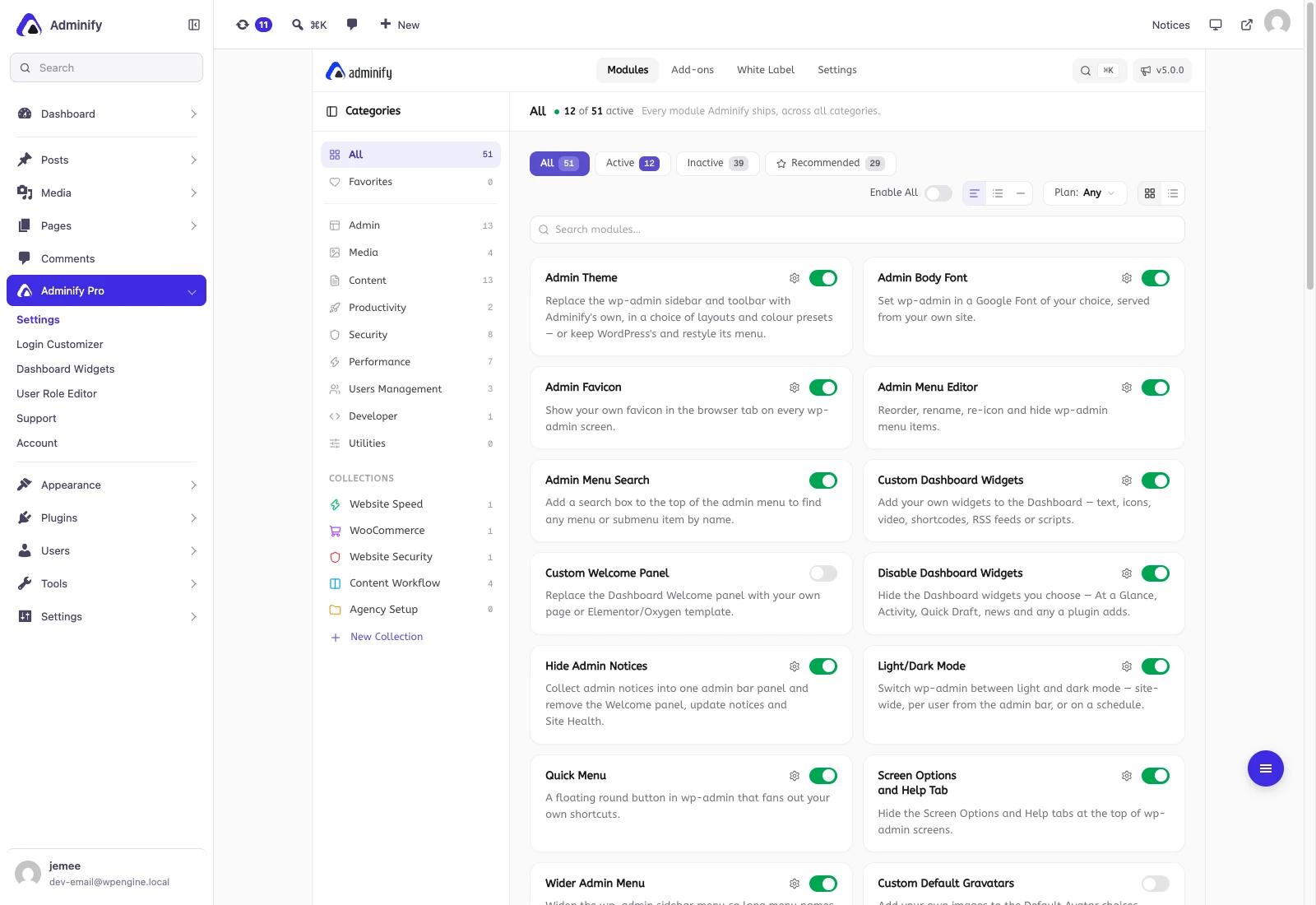The height and width of the screenshot is (905, 1316).
Task: Open settings gear for Admin Body Font
Action: pos(1127,278)
